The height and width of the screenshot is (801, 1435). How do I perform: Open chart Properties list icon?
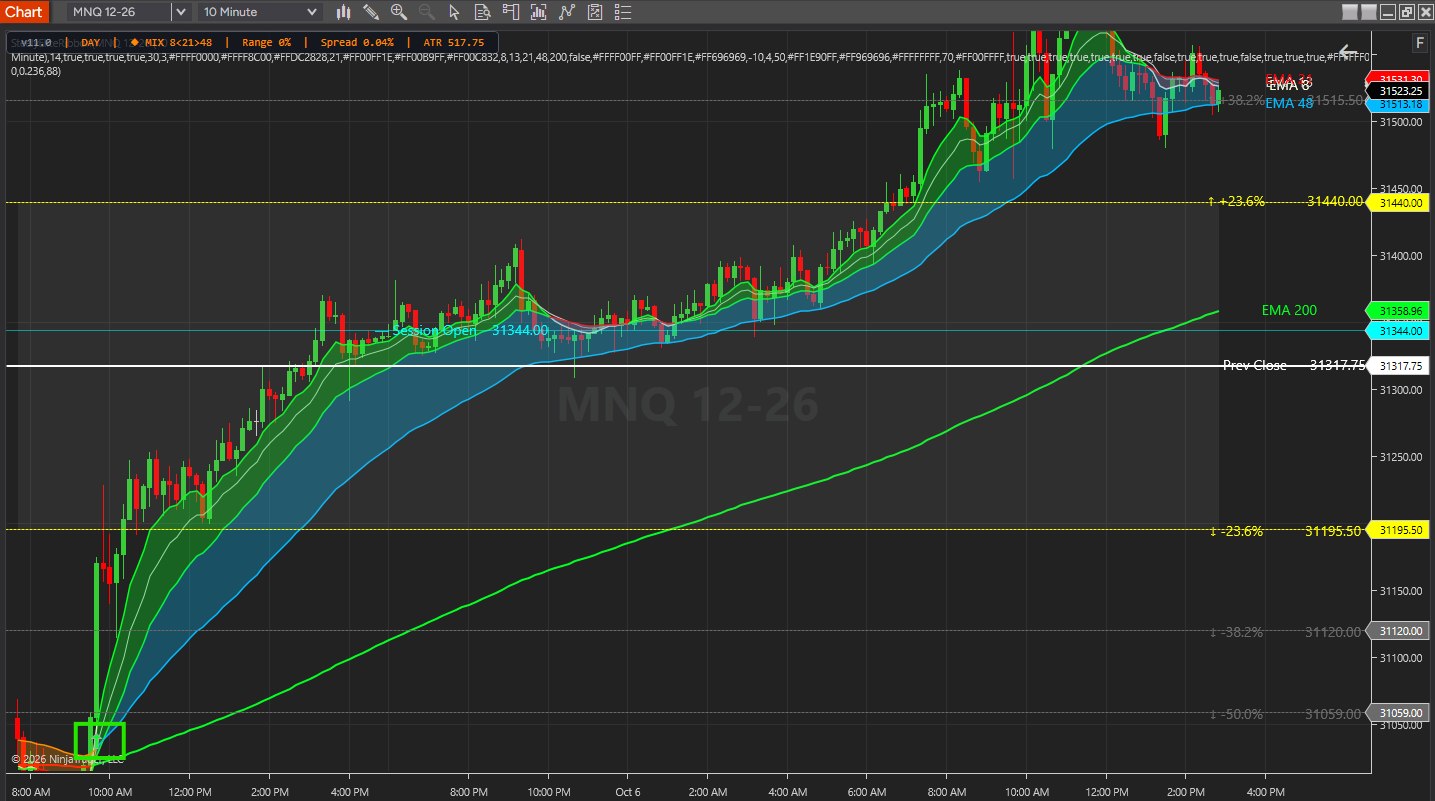[x=623, y=12]
